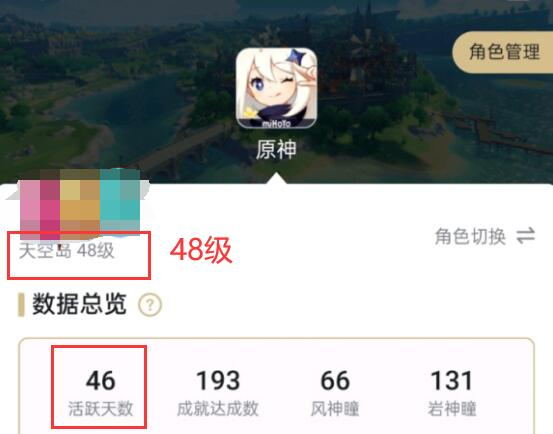The height and width of the screenshot is (434, 553).
Task: Open the 数据总览 section heading
Action: 79,304
